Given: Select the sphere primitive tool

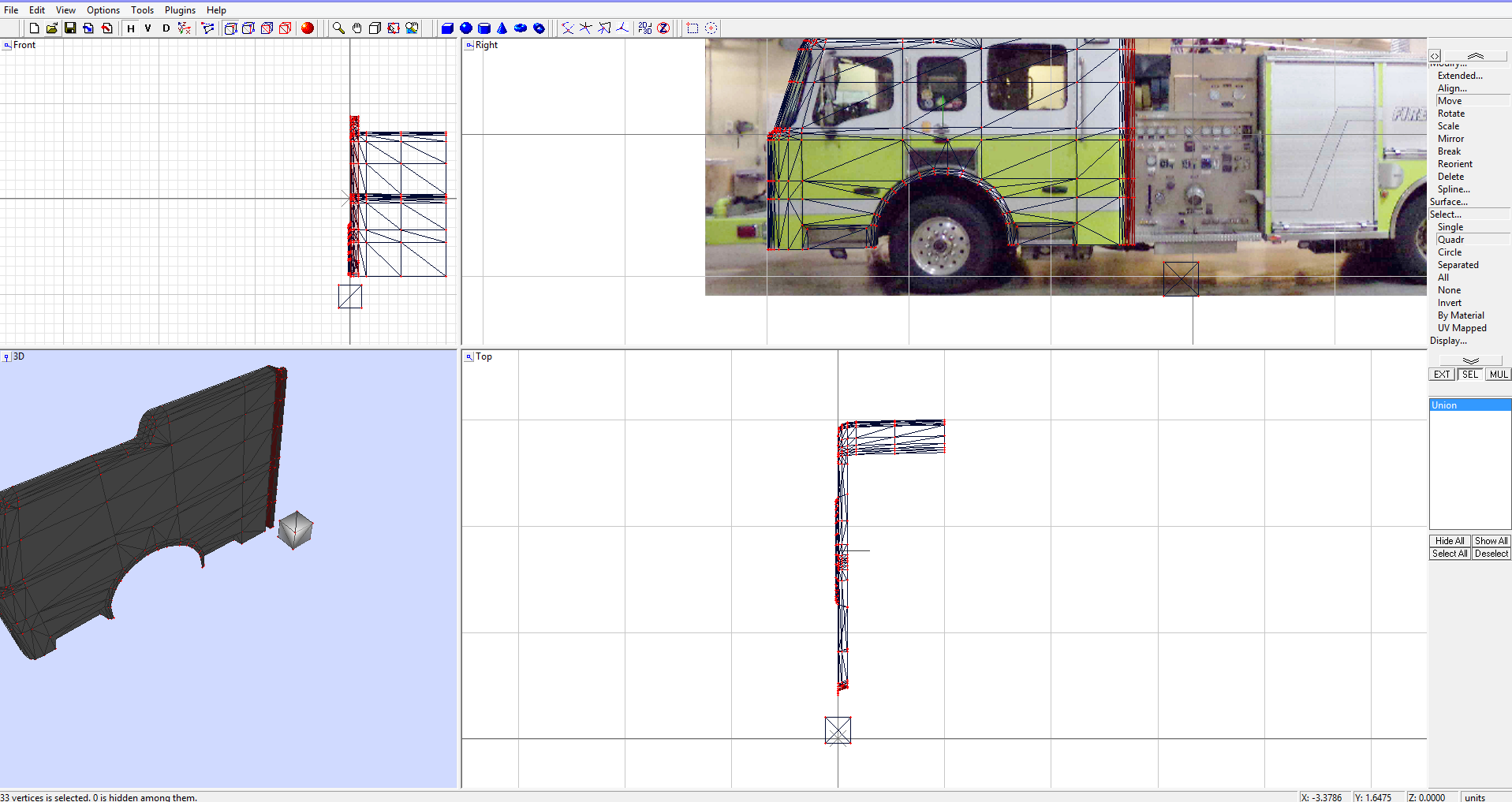Looking at the screenshot, I should [466, 28].
